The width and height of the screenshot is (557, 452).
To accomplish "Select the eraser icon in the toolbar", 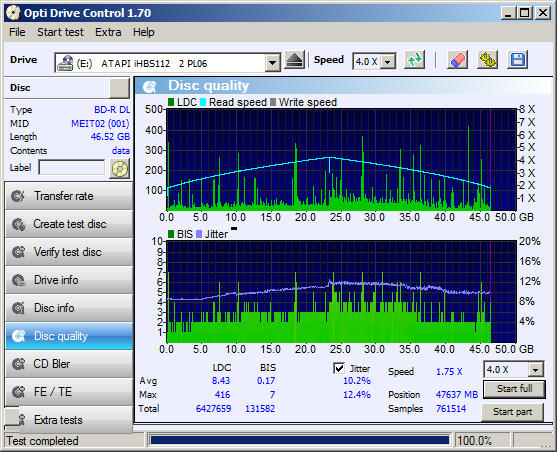I will click(457, 60).
